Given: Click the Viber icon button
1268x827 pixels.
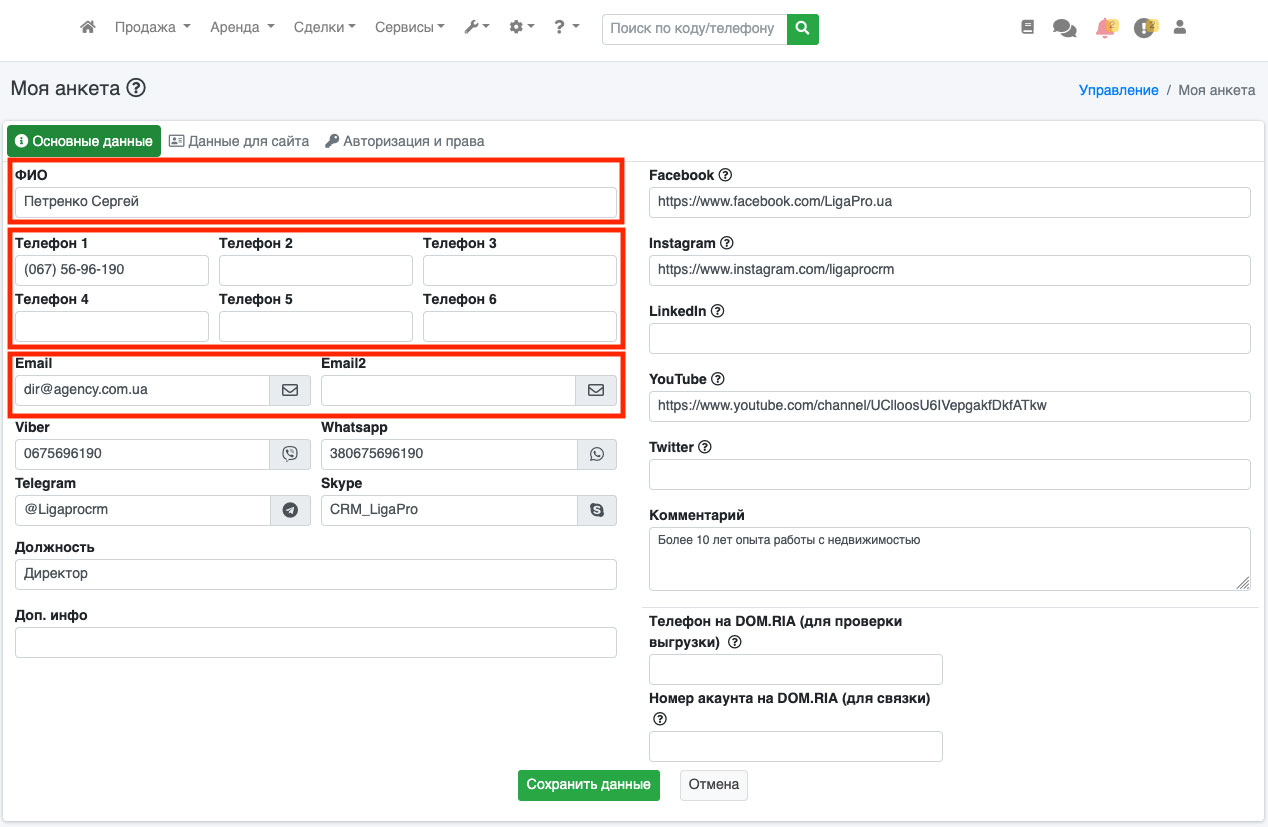Looking at the screenshot, I should 290,454.
